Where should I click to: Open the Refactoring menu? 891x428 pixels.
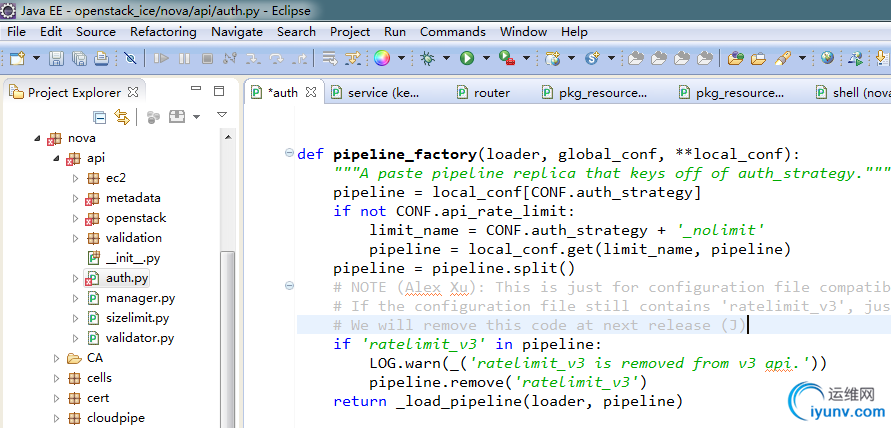[163, 32]
